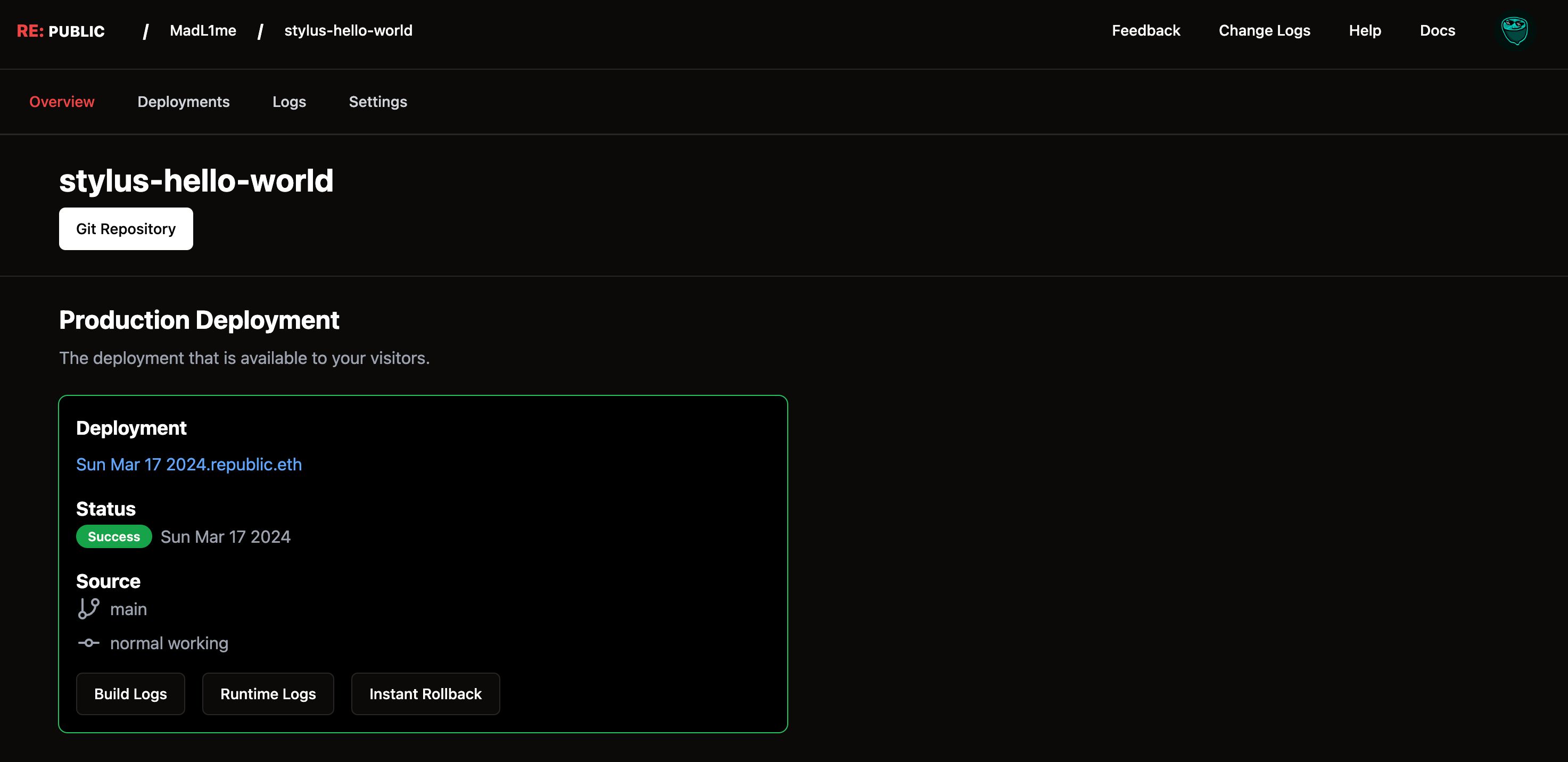Image resolution: width=1568 pixels, height=762 pixels.
Task: Click the RE: PUBLIC logo
Action: [x=61, y=31]
